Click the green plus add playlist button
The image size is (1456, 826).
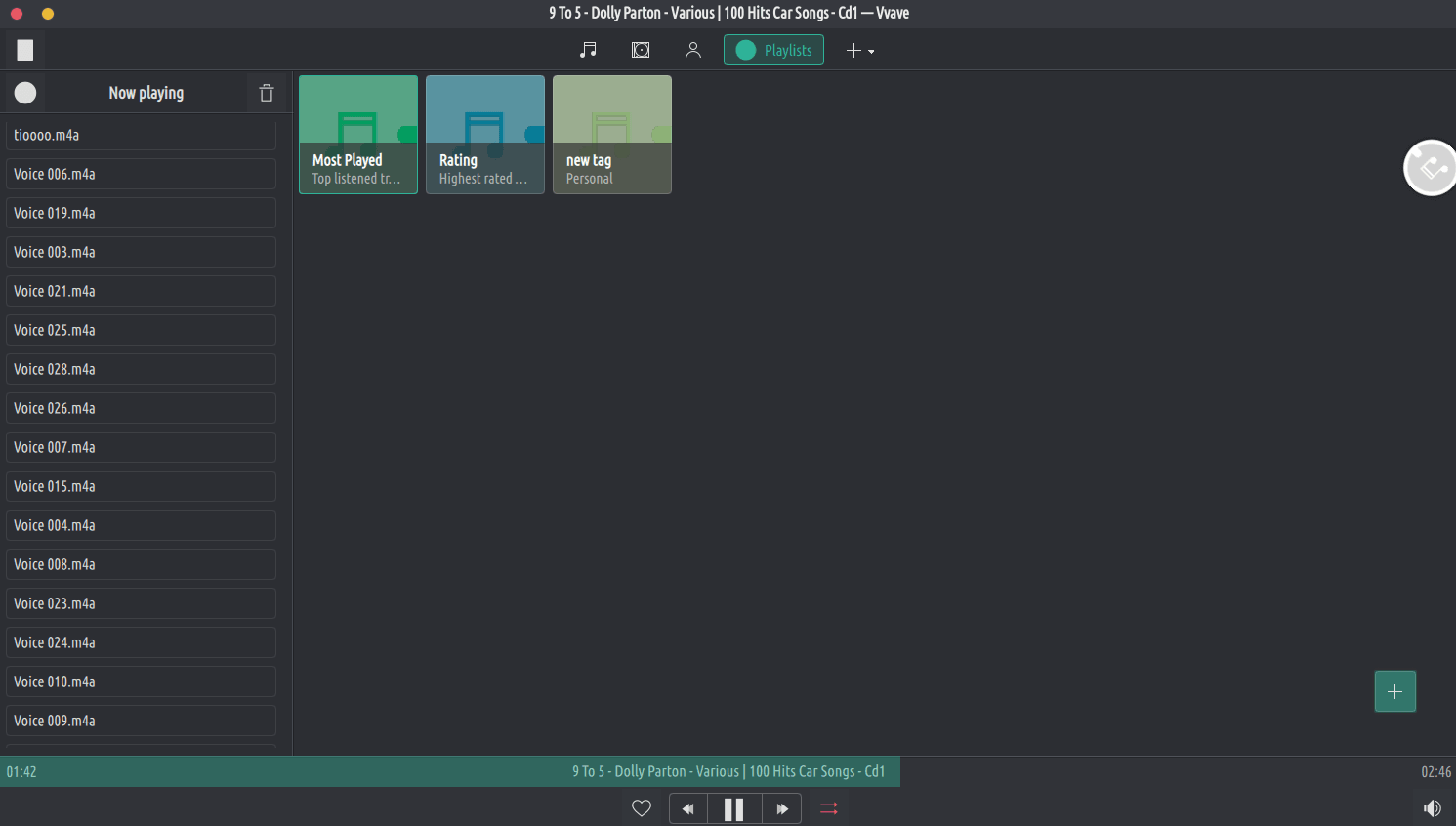(1394, 691)
